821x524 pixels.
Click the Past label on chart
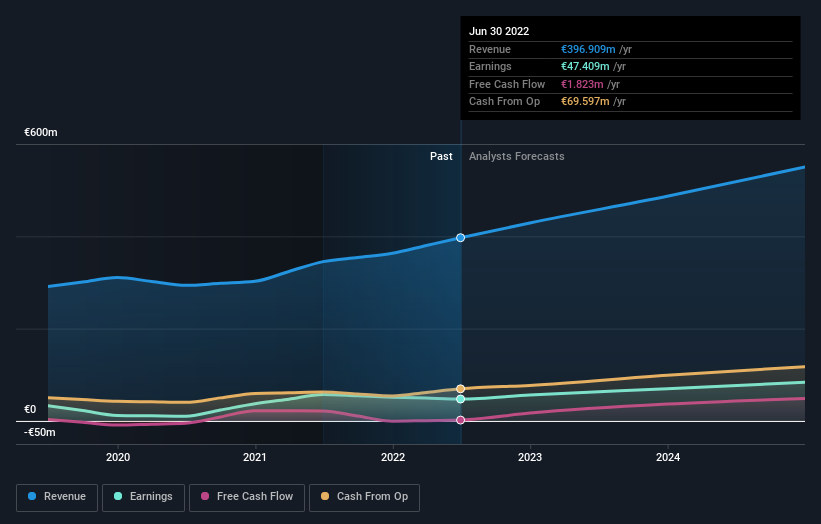(441, 157)
